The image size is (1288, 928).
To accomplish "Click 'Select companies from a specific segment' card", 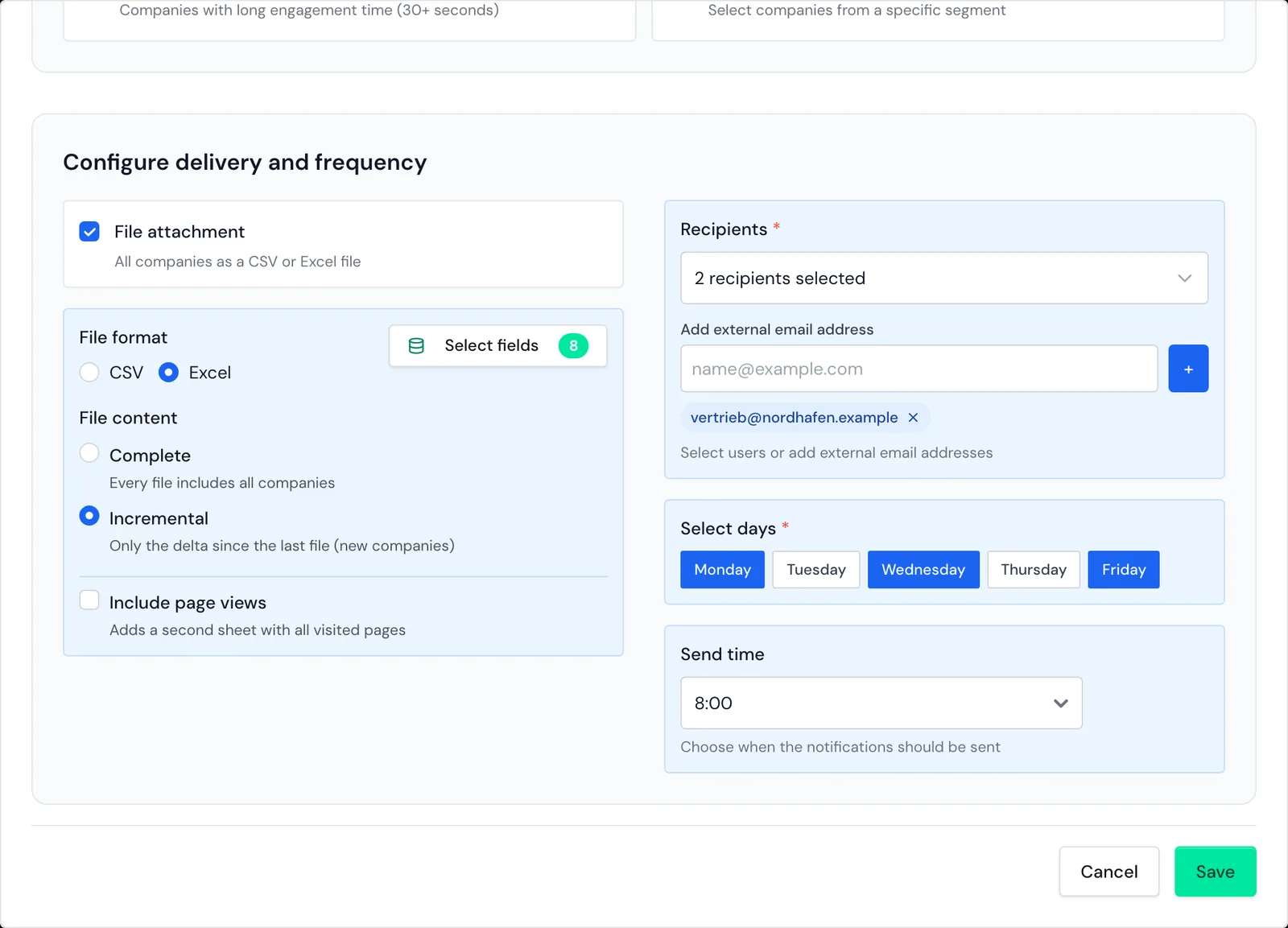I will pyautogui.click(x=938, y=20).
